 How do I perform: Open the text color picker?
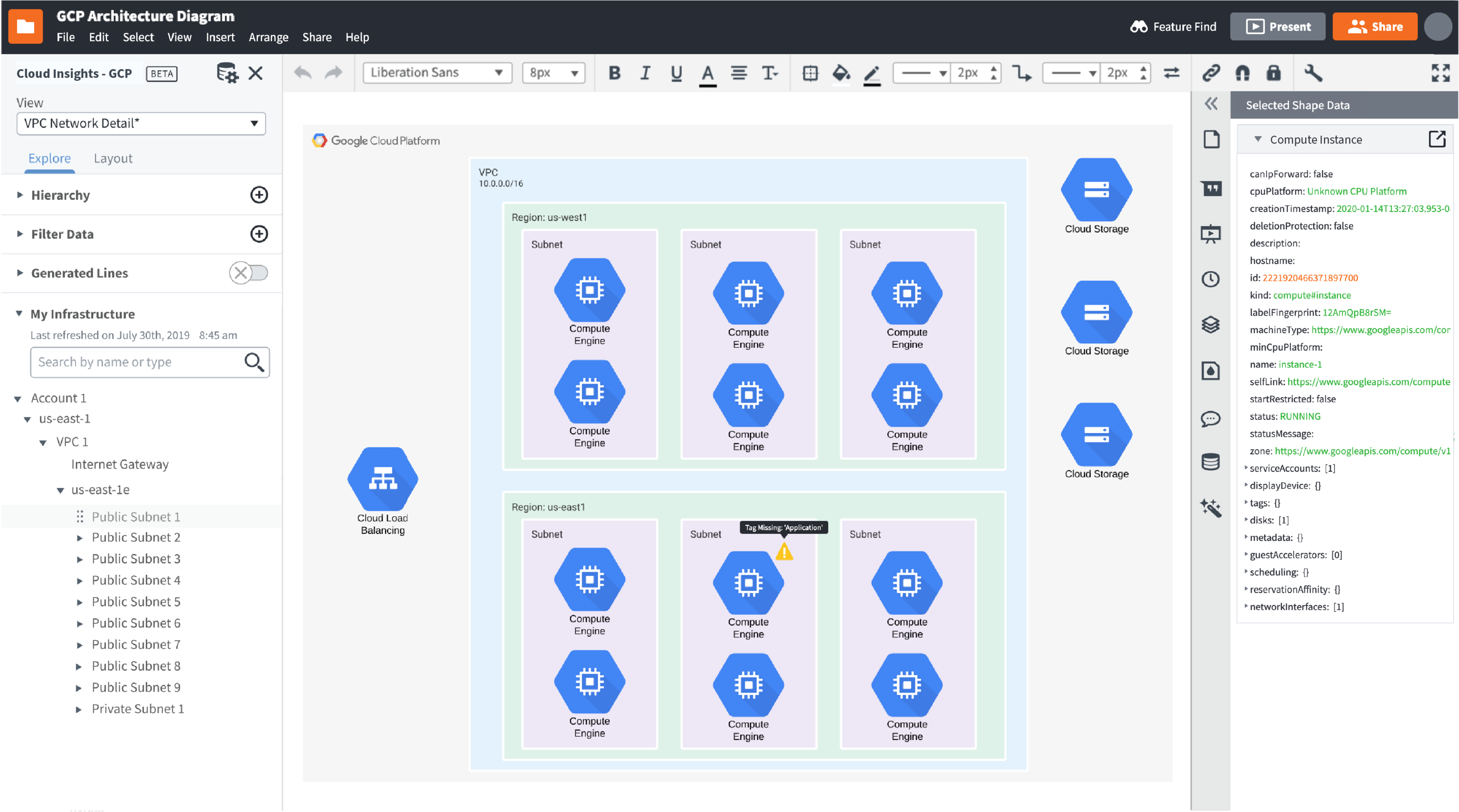708,74
